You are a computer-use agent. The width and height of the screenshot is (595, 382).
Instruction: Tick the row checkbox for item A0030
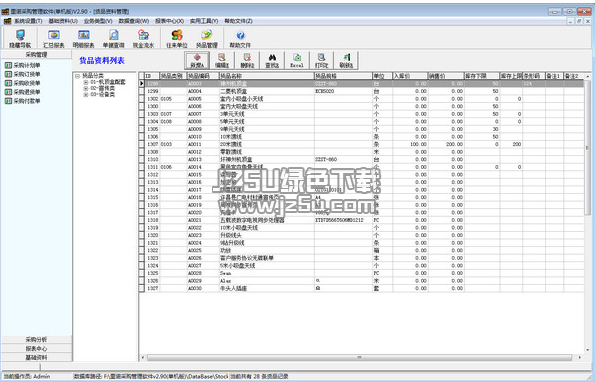[x=142, y=288]
